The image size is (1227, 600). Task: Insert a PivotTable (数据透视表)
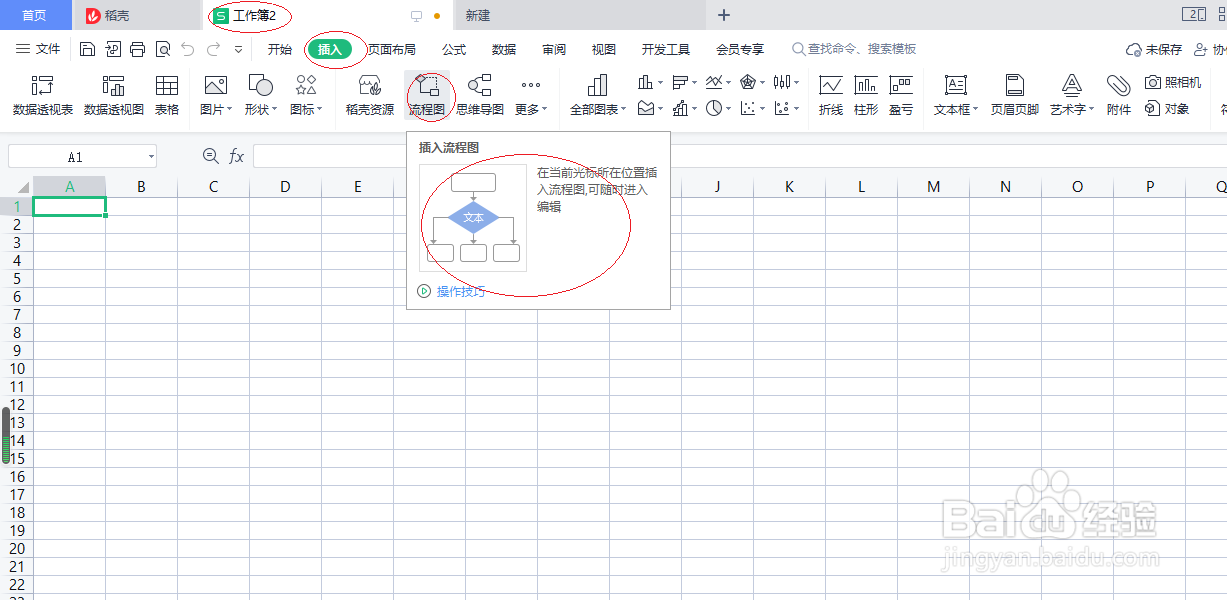43,95
